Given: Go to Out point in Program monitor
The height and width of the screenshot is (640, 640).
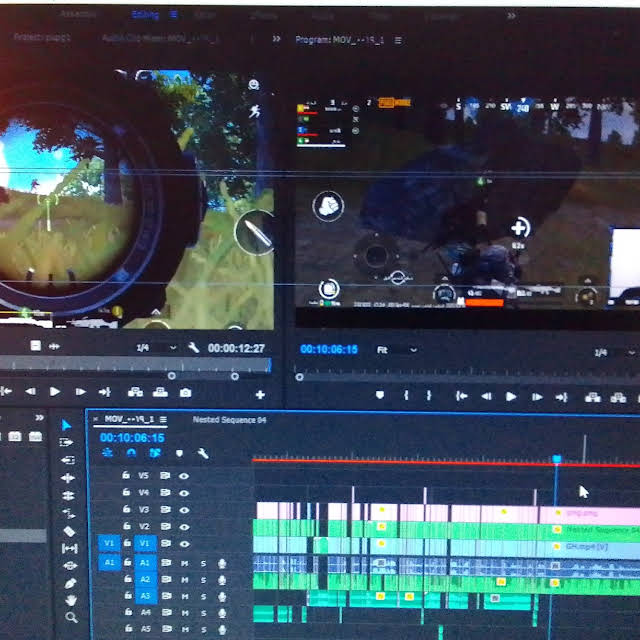Looking at the screenshot, I should pyautogui.click(x=562, y=397).
